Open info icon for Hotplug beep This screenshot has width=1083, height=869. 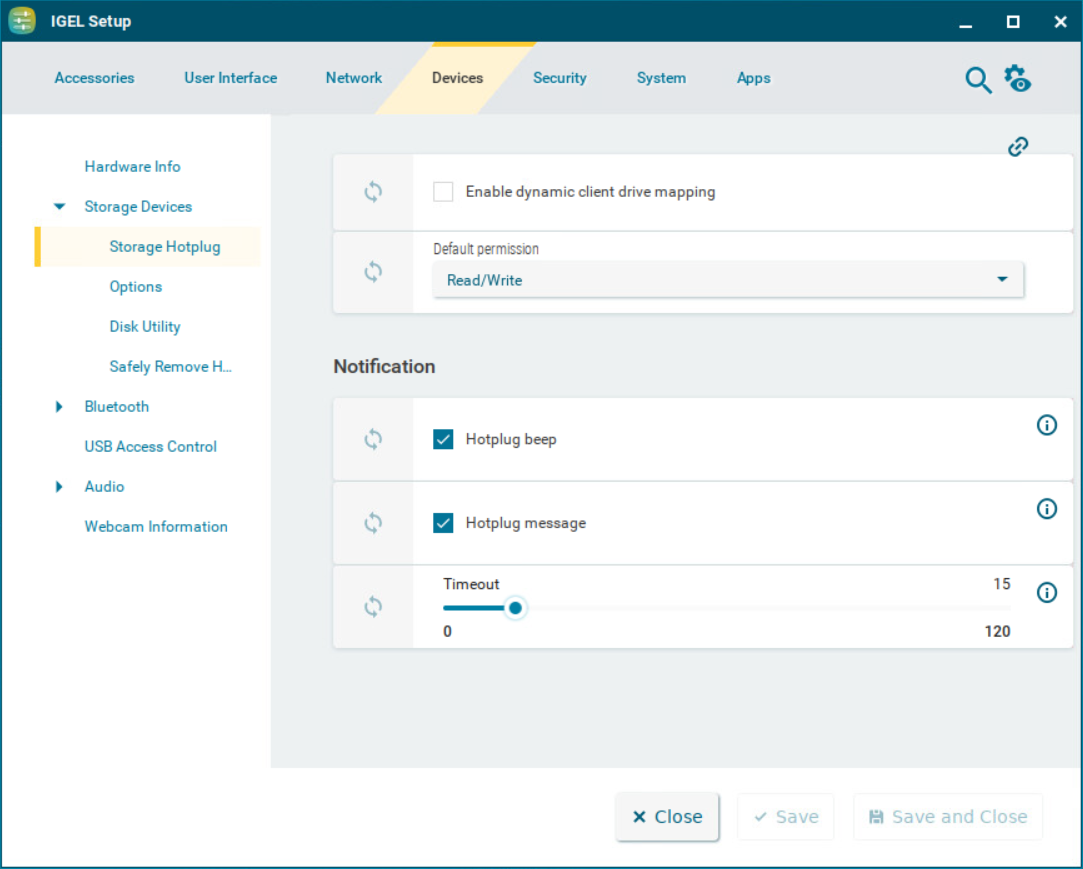[x=1046, y=426]
